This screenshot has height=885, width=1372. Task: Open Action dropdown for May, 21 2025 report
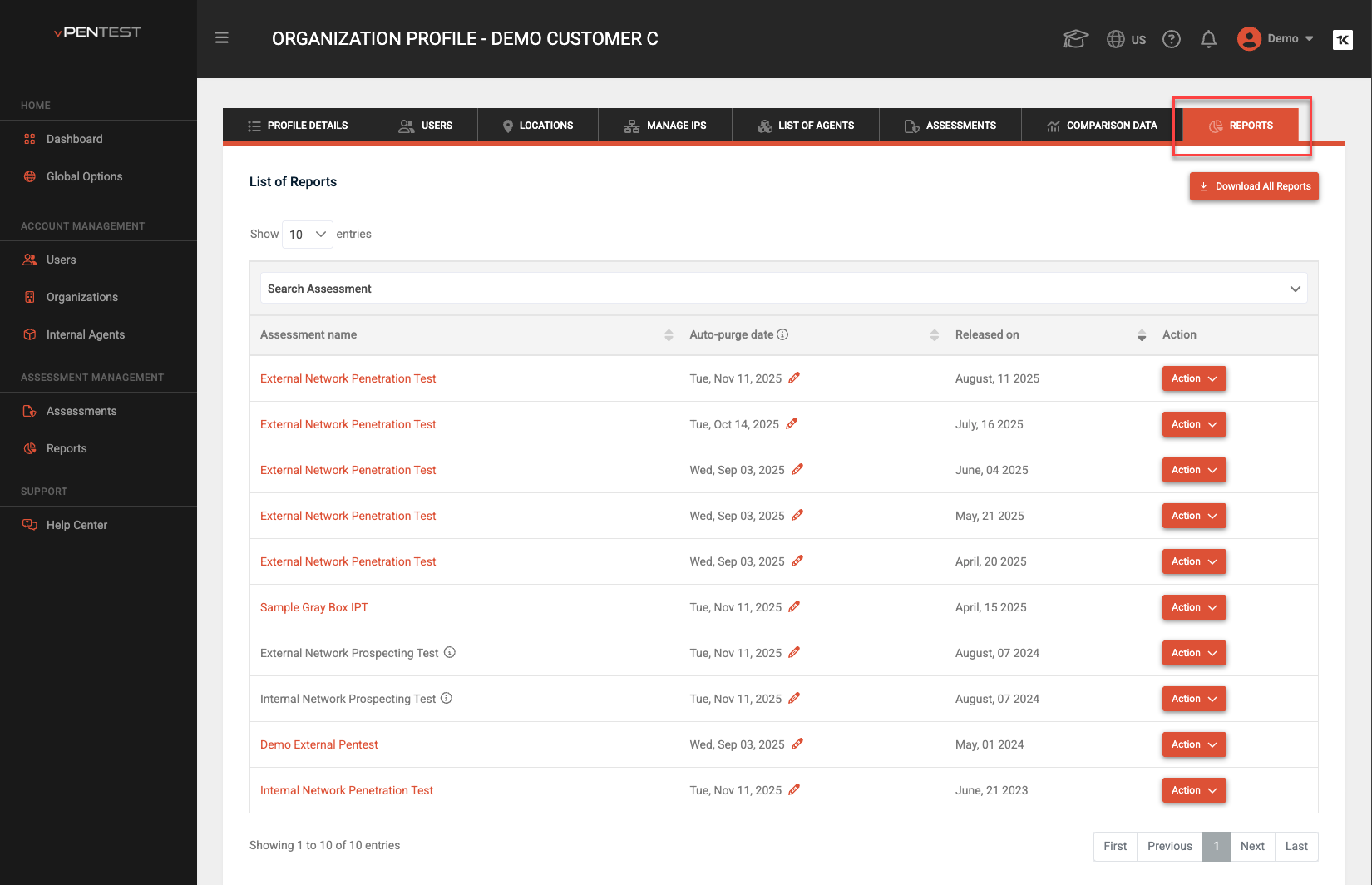click(x=1194, y=516)
